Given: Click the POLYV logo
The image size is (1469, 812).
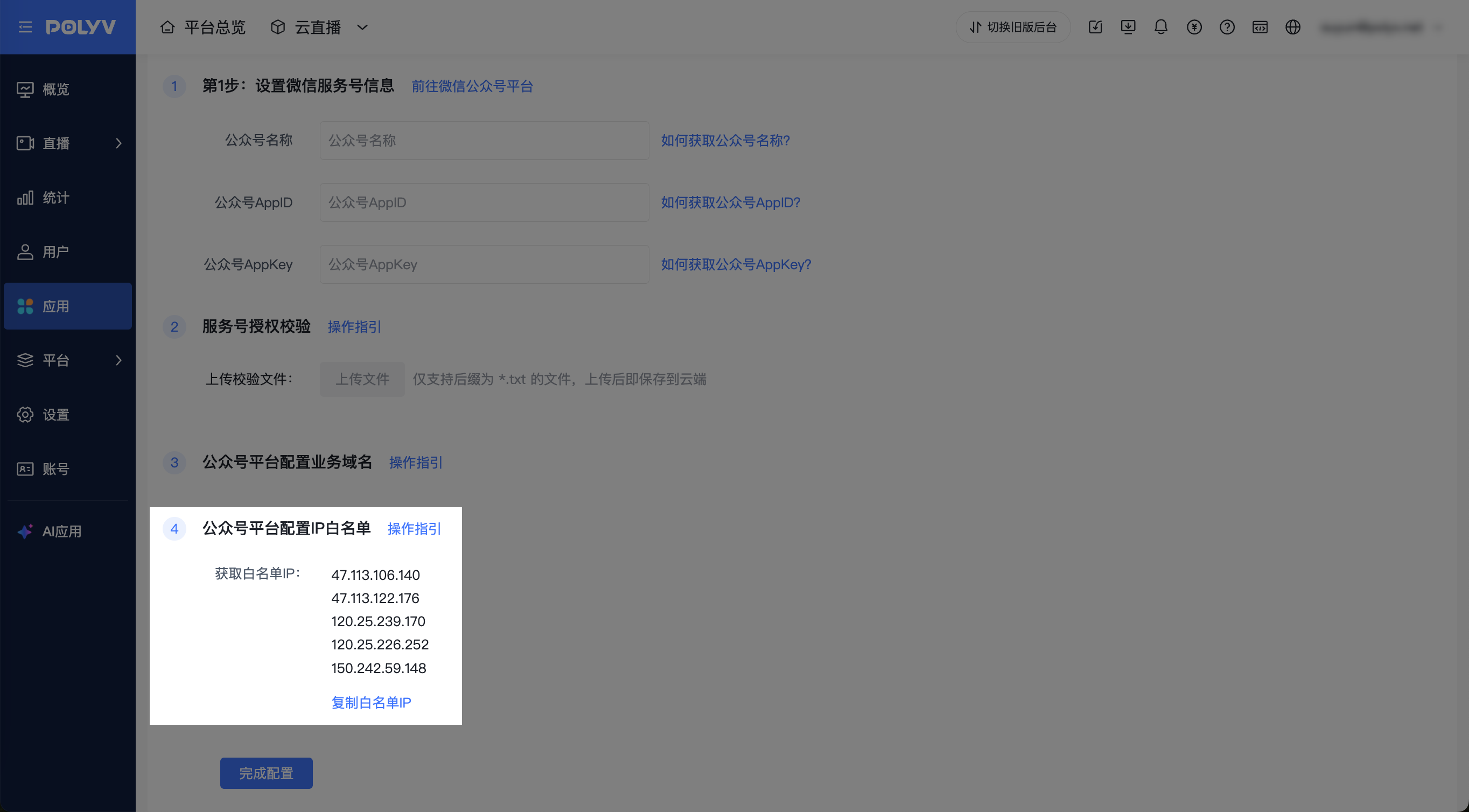Looking at the screenshot, I should (81, 27).
